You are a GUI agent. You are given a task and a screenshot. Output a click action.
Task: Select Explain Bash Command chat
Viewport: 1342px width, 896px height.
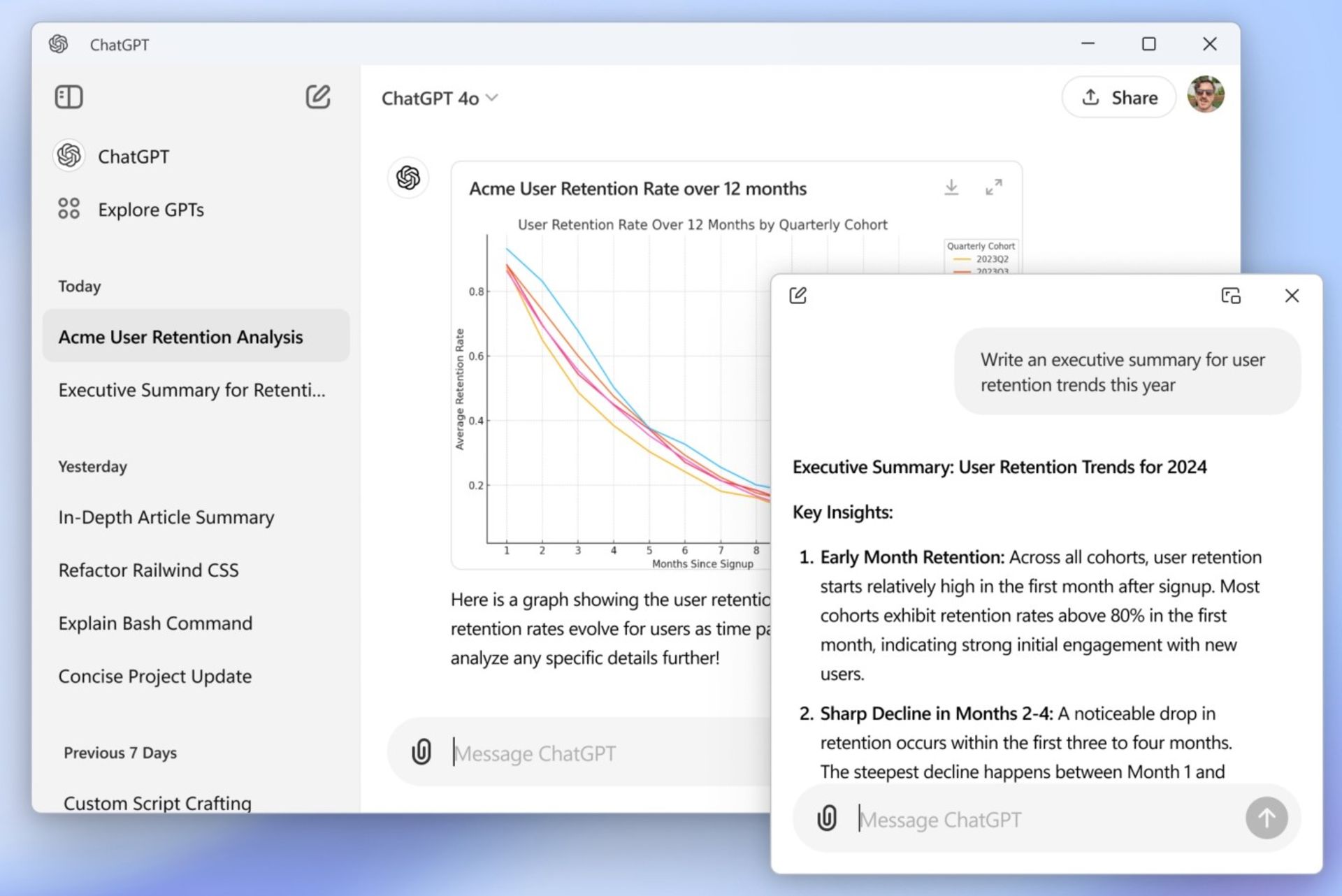(x=155, y=623)
